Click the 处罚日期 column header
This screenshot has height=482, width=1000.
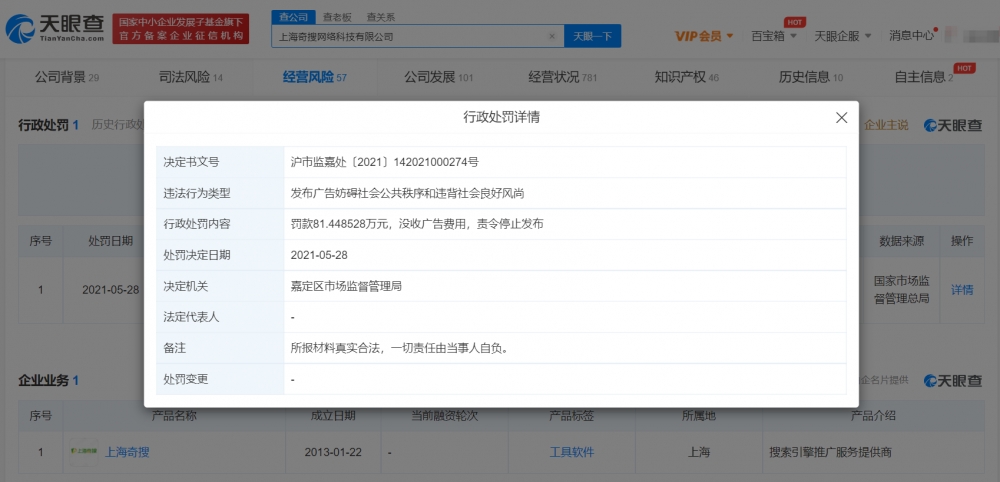tap(111, 240)
